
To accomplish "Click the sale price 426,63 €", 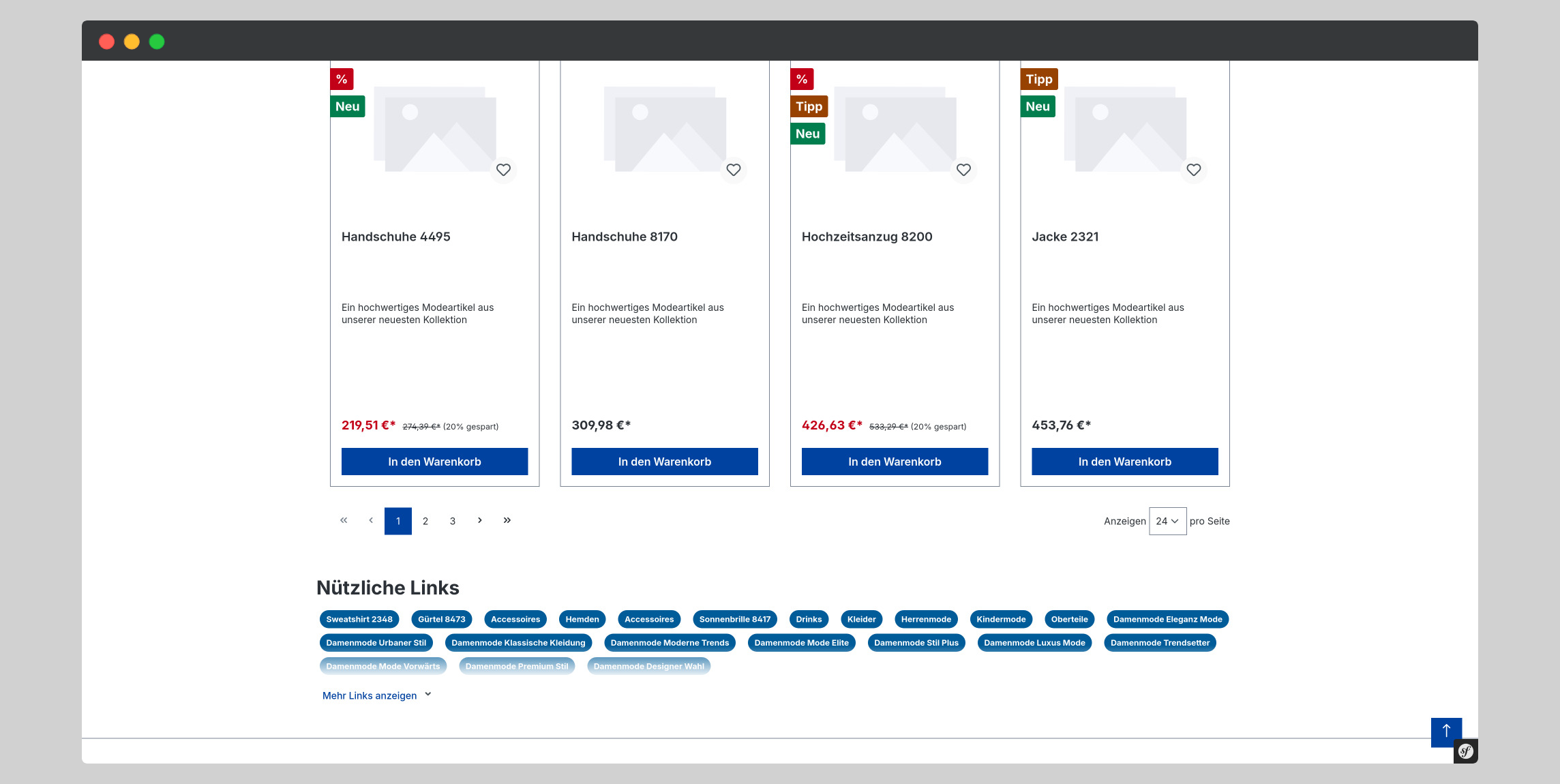I will 832,425.
